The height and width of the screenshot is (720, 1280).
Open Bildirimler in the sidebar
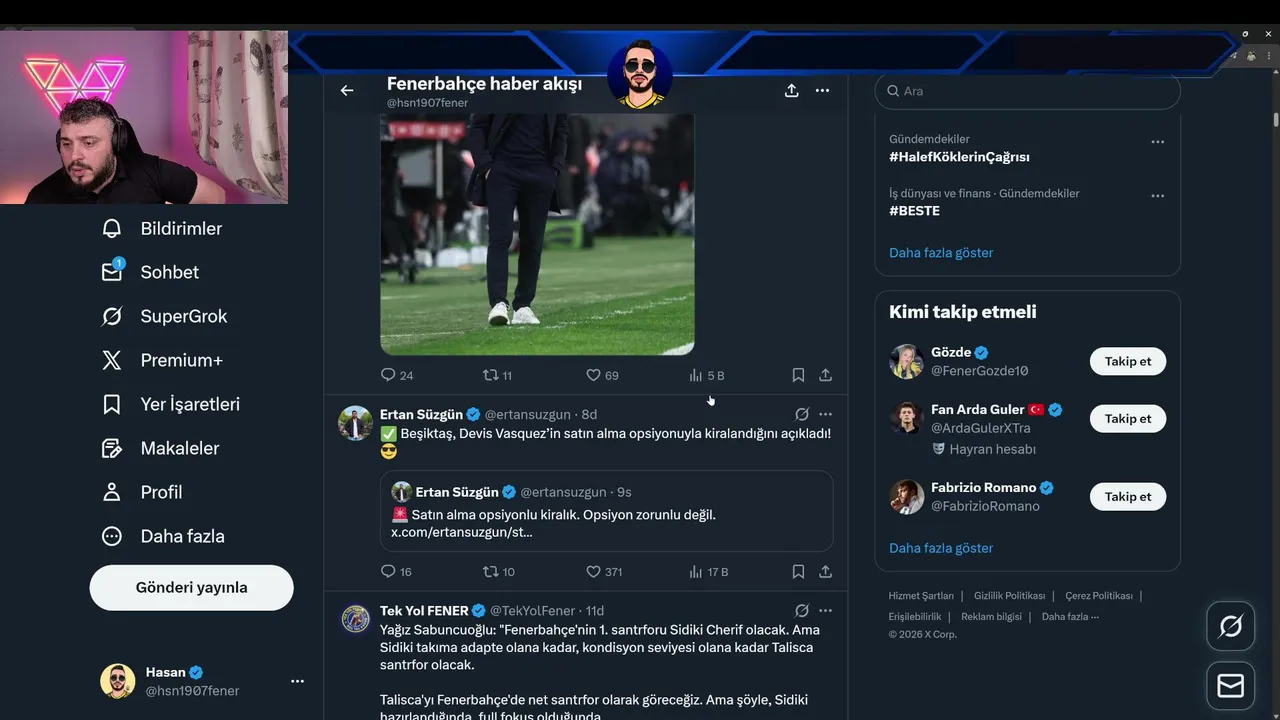coord(180,229)
